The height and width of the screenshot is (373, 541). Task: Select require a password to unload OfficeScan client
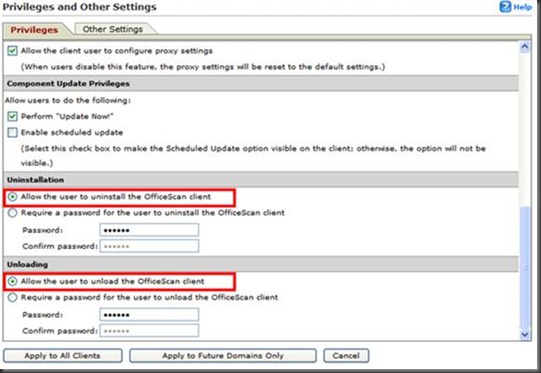(12, 297)
